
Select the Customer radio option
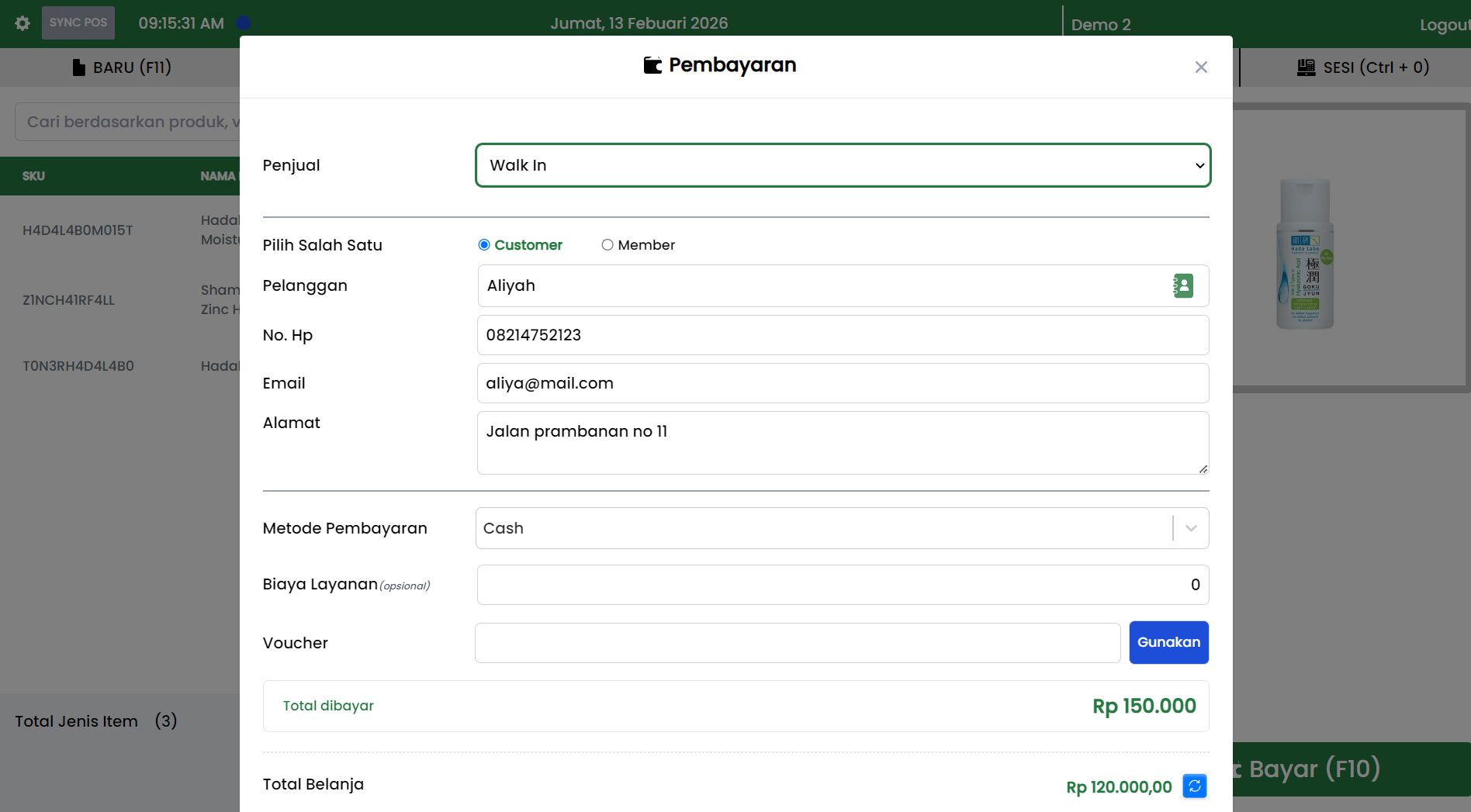[484, 245]
